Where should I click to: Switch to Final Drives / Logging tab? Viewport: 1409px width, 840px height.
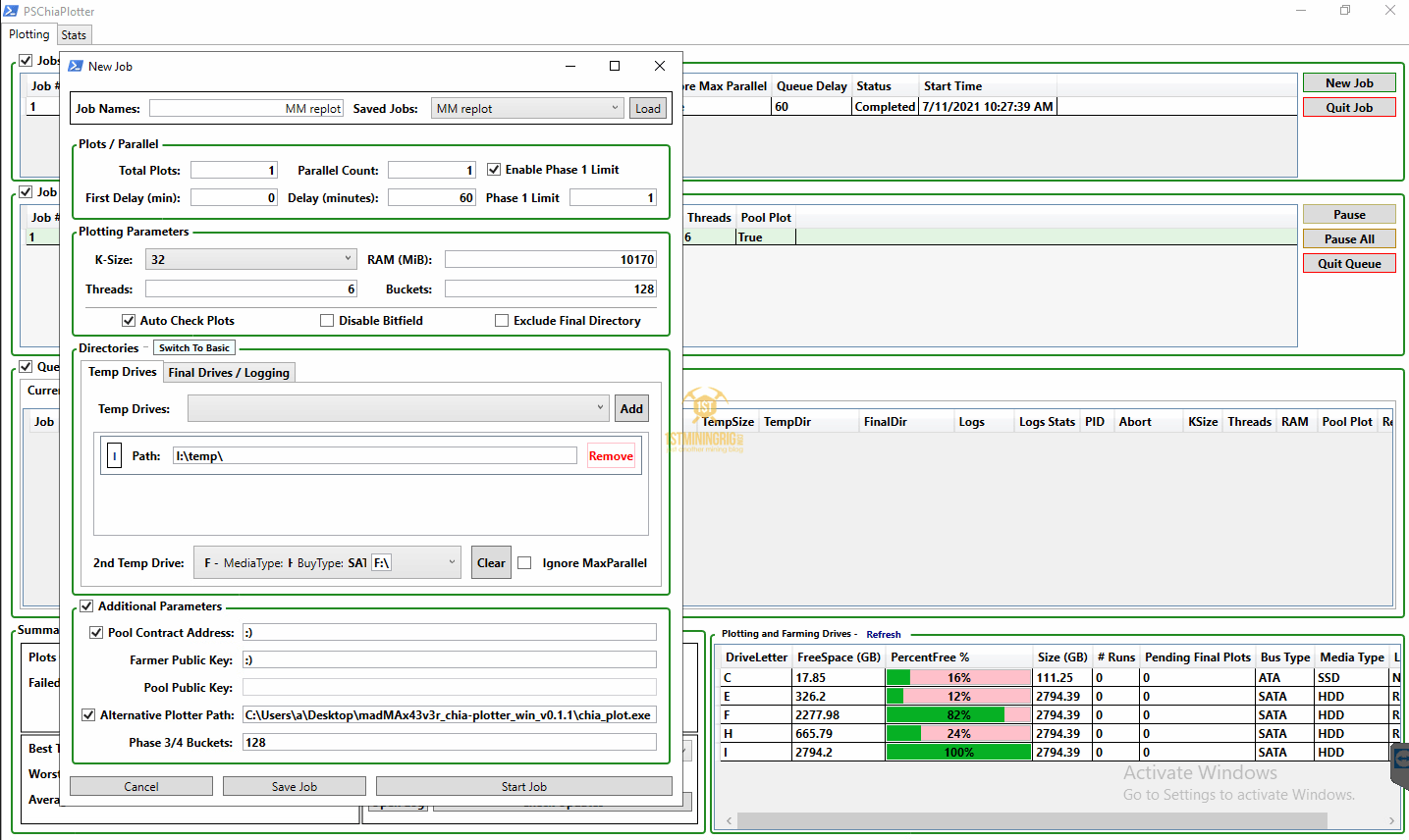(229, 373)
